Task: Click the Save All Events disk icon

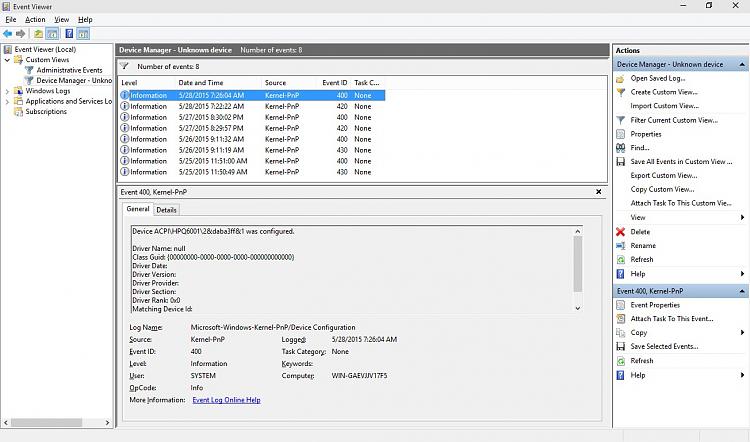Action: pyautogui.click(x=621, y=162)
